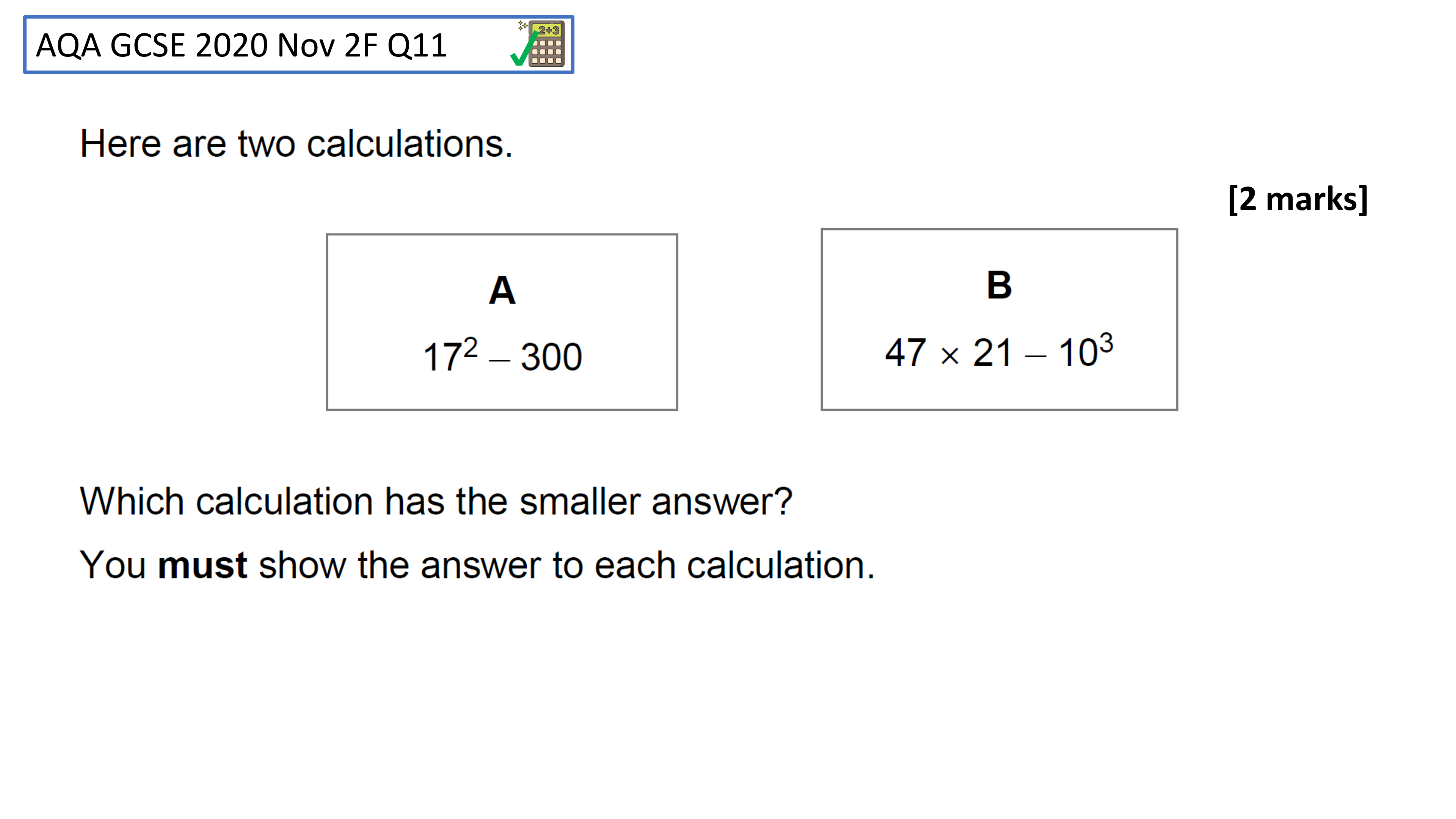Click the minus sign in calculation A
Viewport: 1456px width, 819px height.
pyautogui.click(x=500, y=361)
